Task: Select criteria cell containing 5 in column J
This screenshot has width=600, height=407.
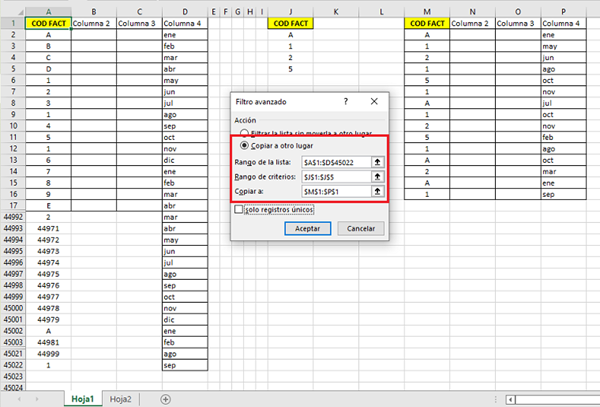Action: click(x=290, y=69)
